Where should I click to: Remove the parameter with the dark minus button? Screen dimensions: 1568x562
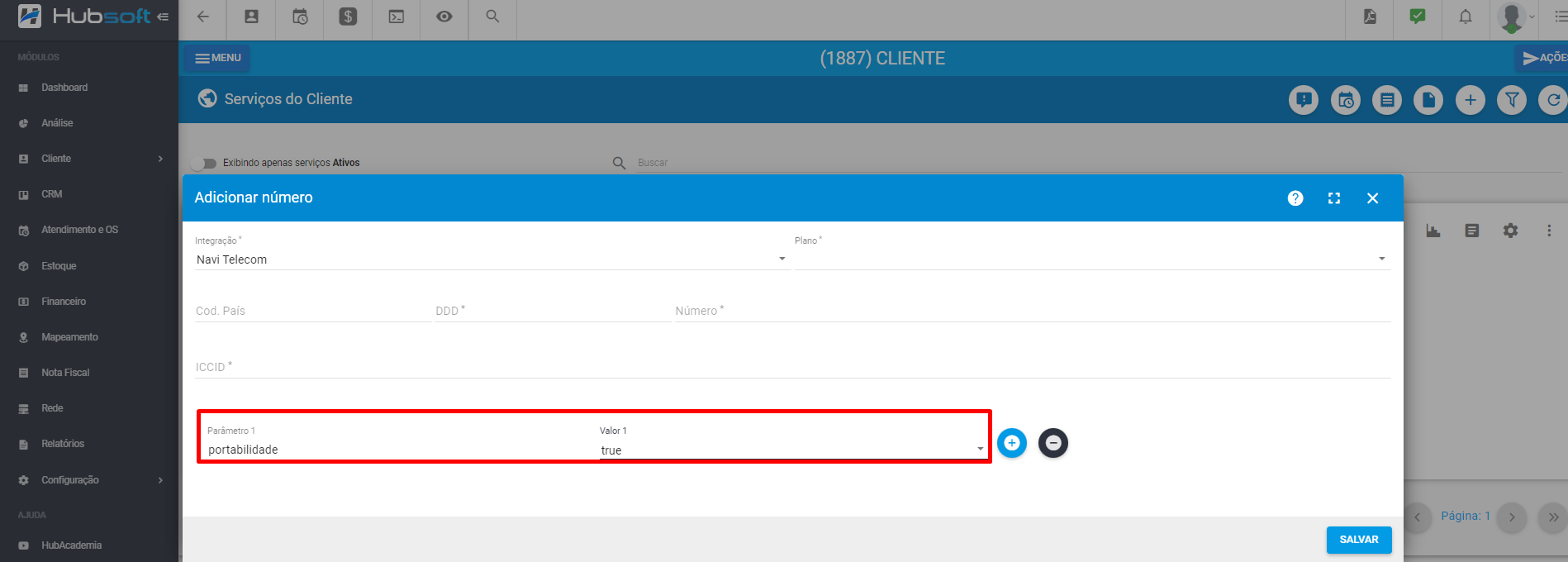(x=1053, y=443)
